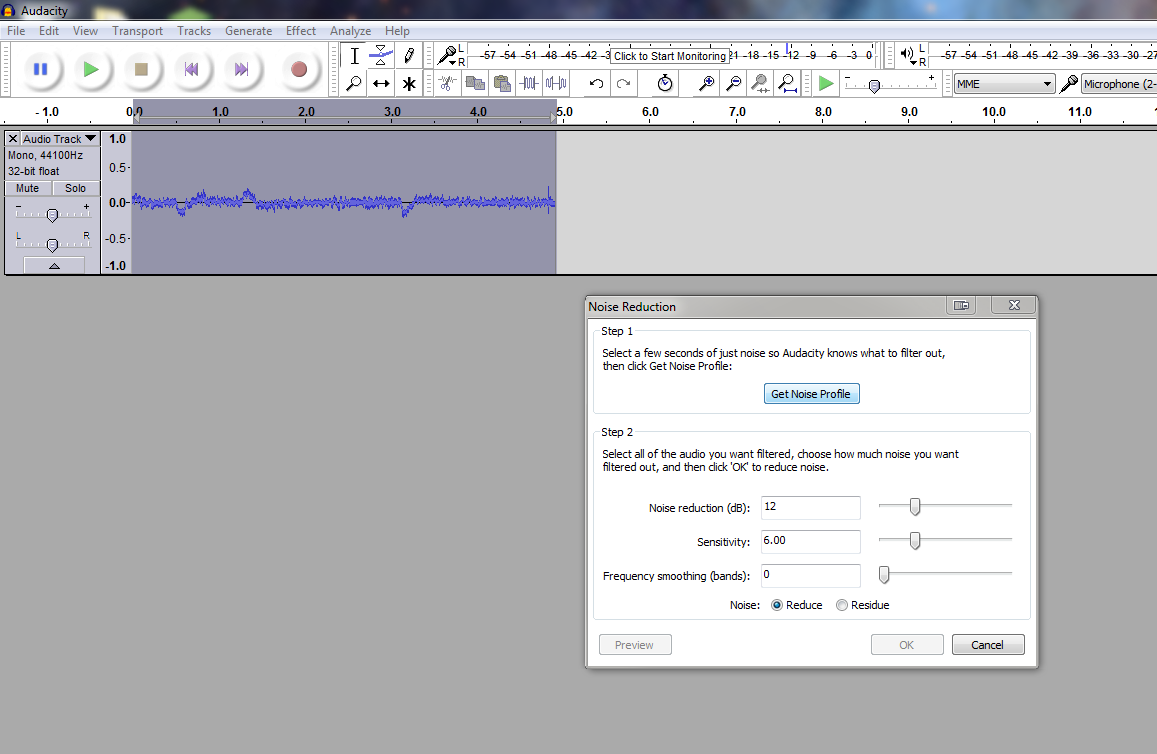The width and height of the screenshot is (1157, 754).
Task: Open the Audio Track name dropdown menu
Action: [x=60, y=139]
